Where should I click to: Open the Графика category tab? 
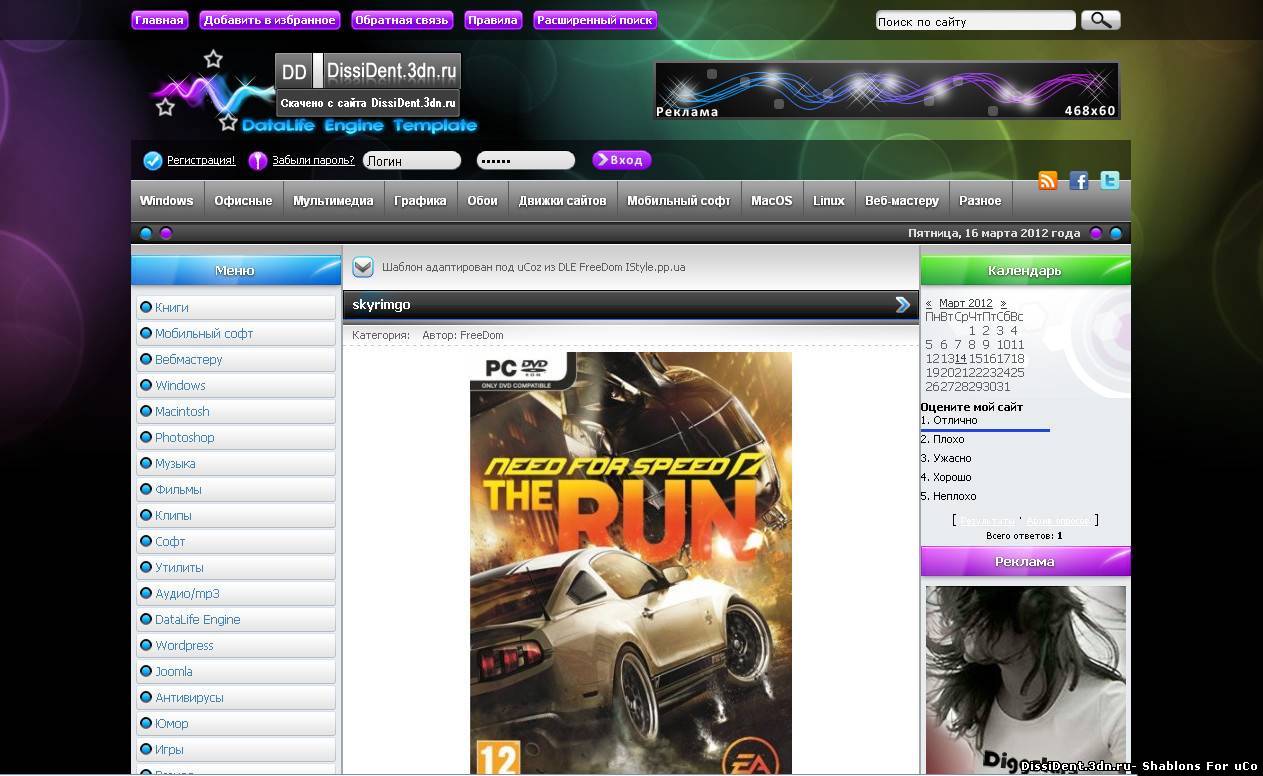(x=420, y=201)
